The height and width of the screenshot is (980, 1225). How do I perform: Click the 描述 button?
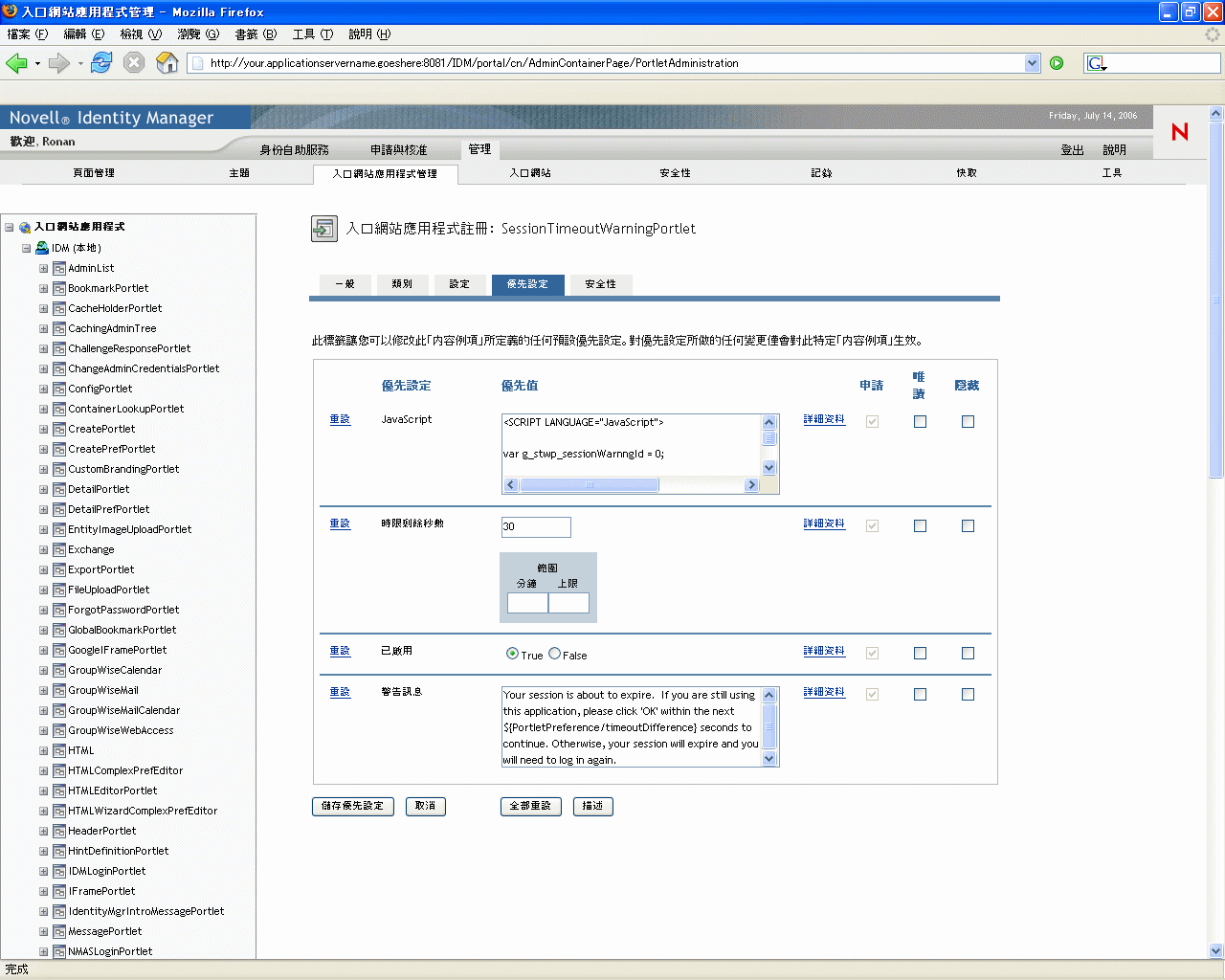[593, 806]
